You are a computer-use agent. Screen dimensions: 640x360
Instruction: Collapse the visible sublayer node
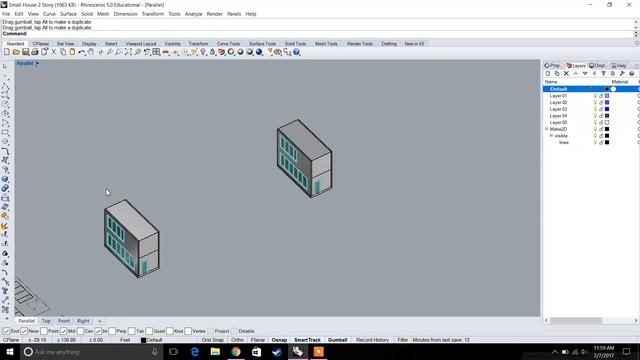tap(551, 136)
